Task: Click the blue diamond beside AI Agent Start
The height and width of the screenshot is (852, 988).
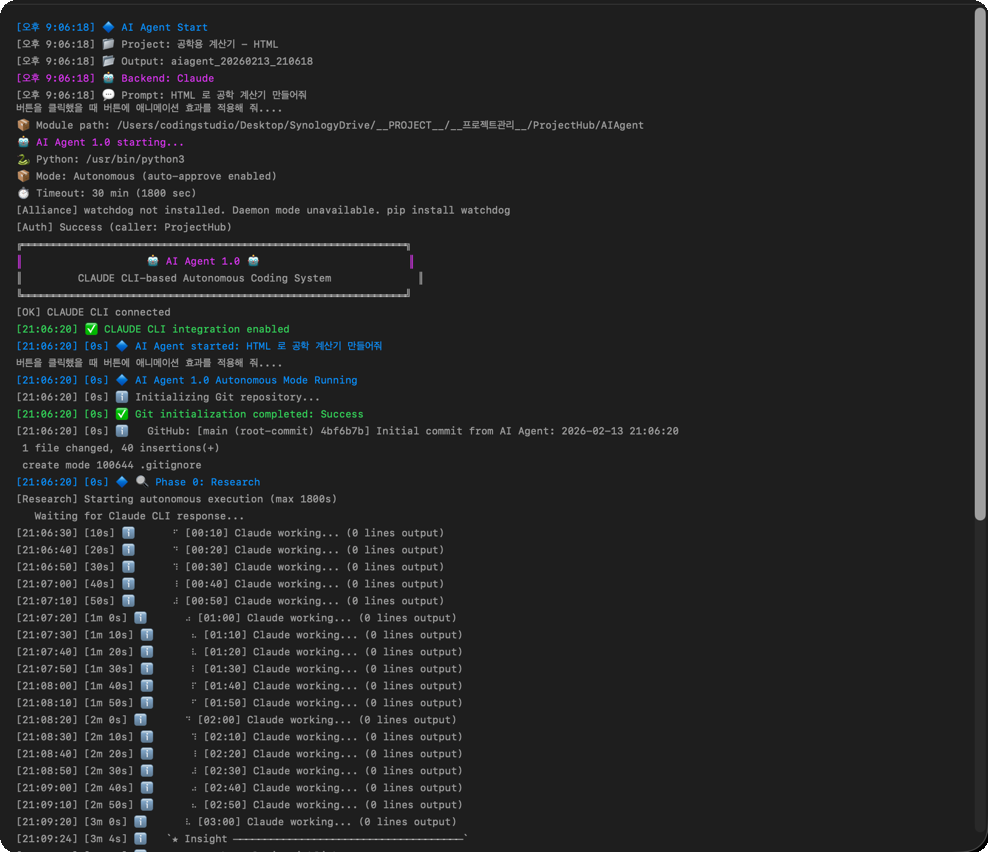Action: tap(108, 27)
